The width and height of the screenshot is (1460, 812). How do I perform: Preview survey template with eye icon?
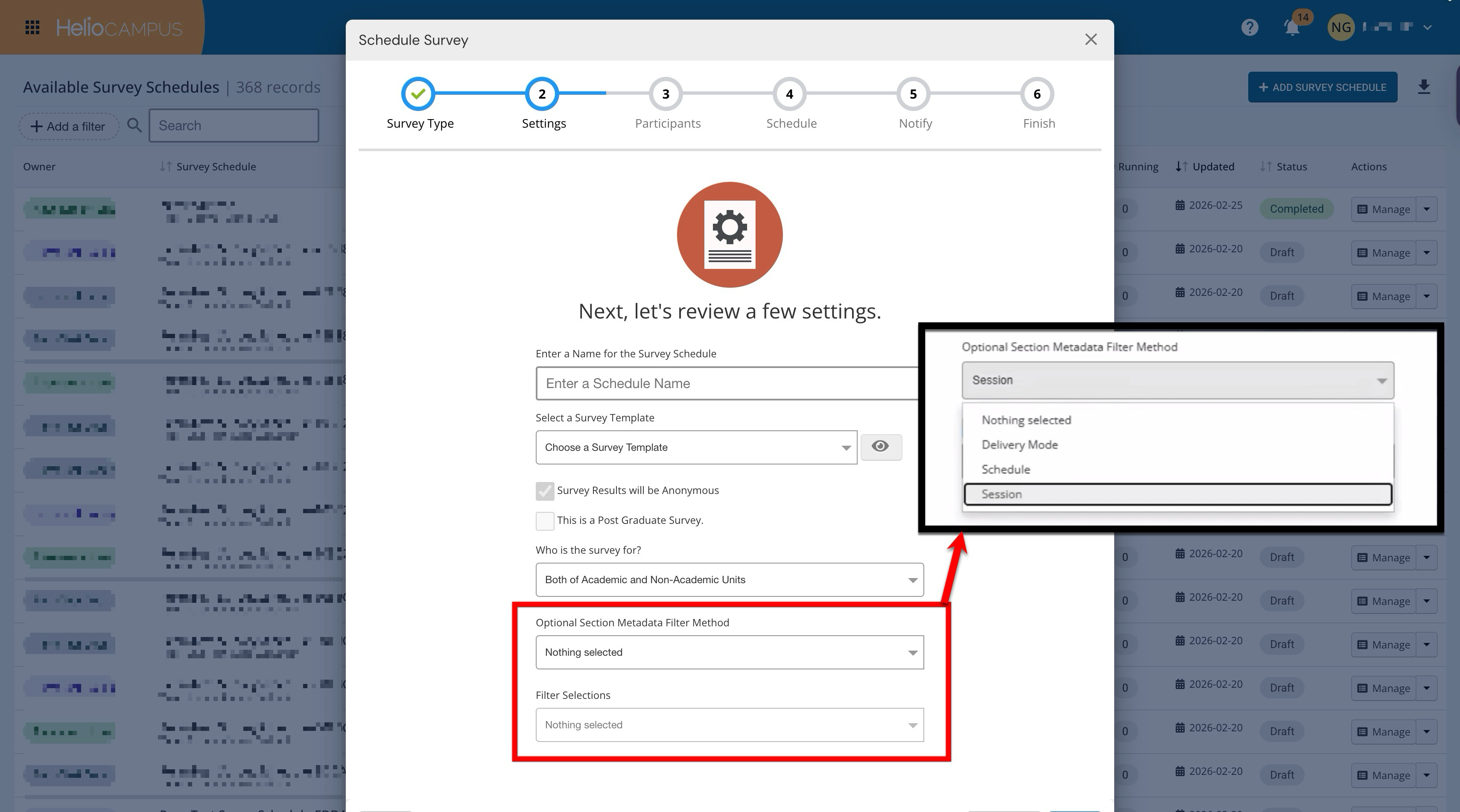click(880, 447)
